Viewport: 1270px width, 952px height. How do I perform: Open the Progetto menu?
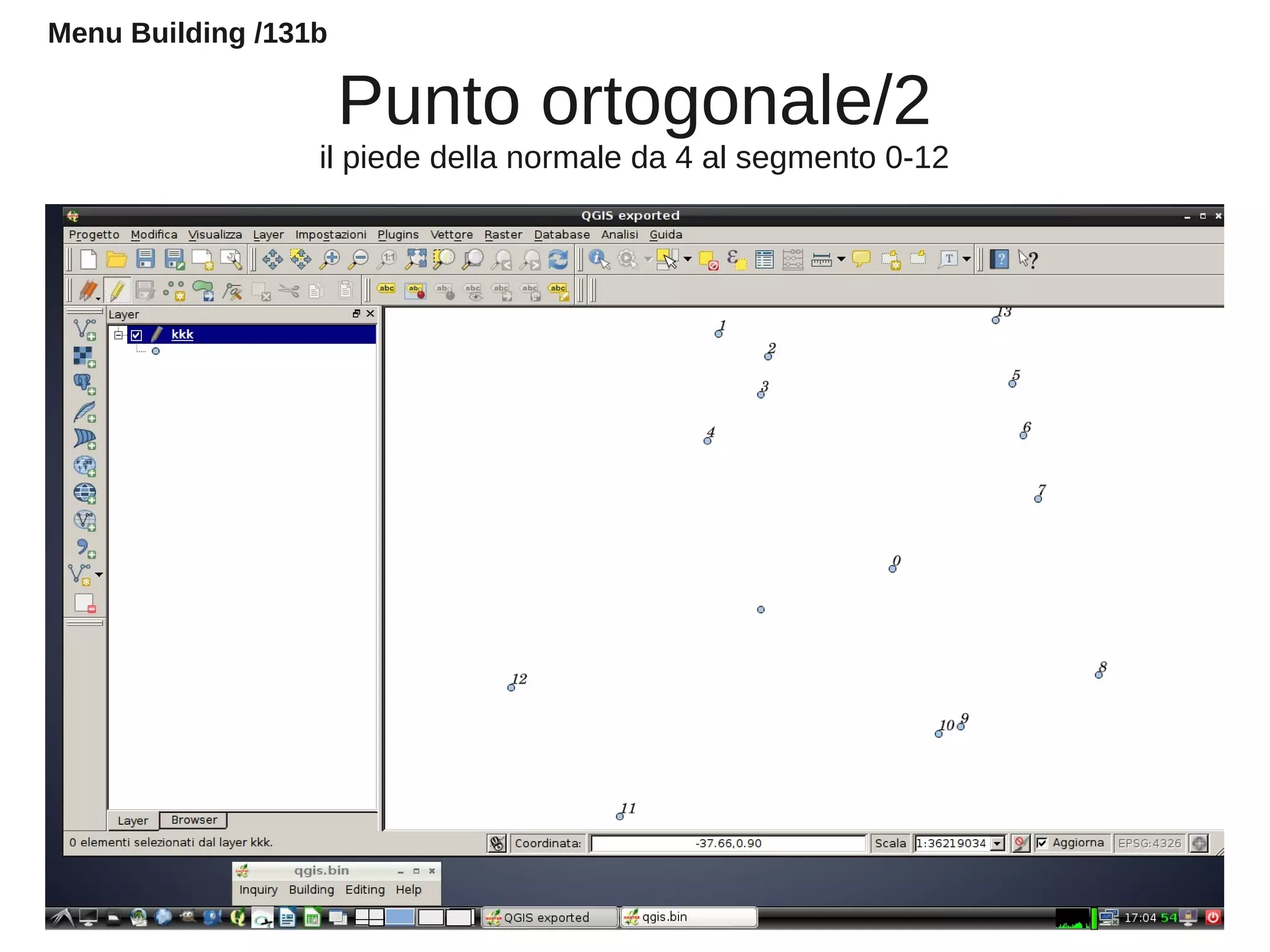pos(94,235)
